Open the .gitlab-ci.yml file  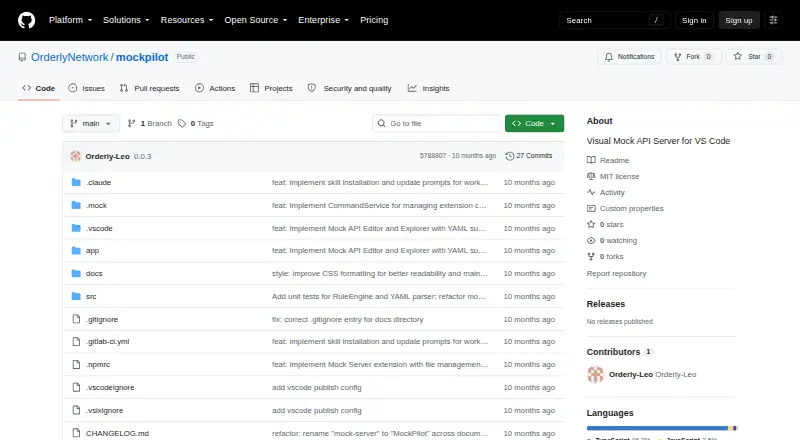pos(108,341)
